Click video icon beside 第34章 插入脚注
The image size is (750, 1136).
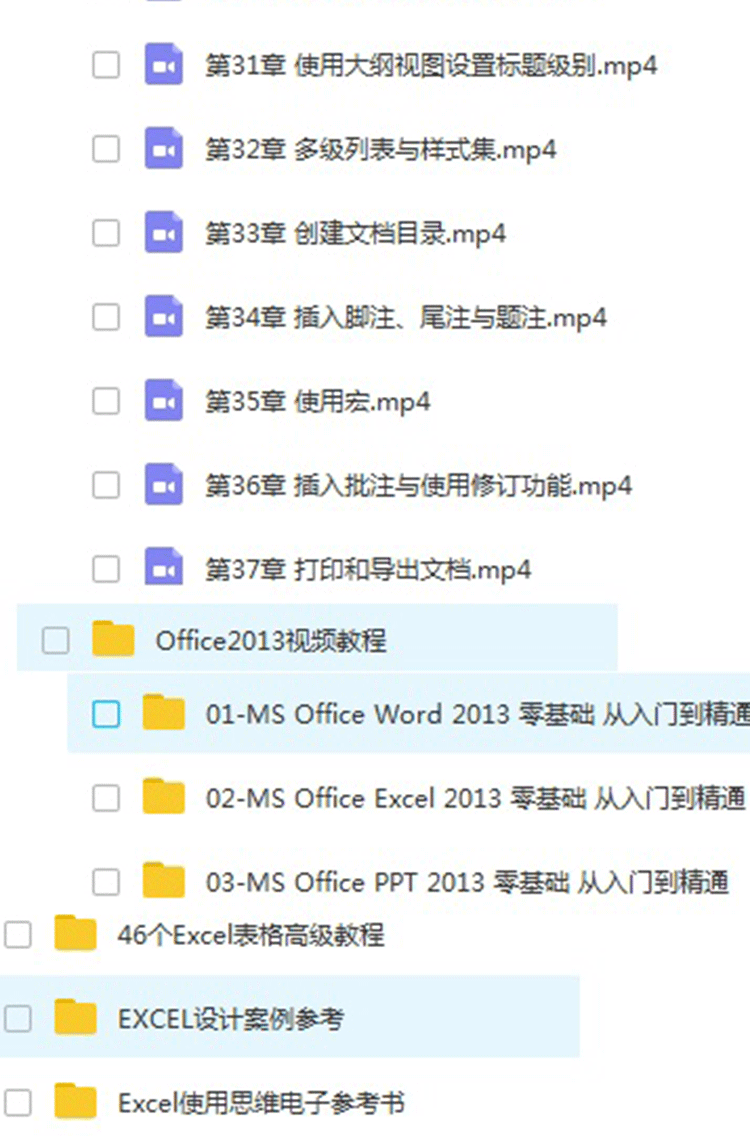[163, 317]
